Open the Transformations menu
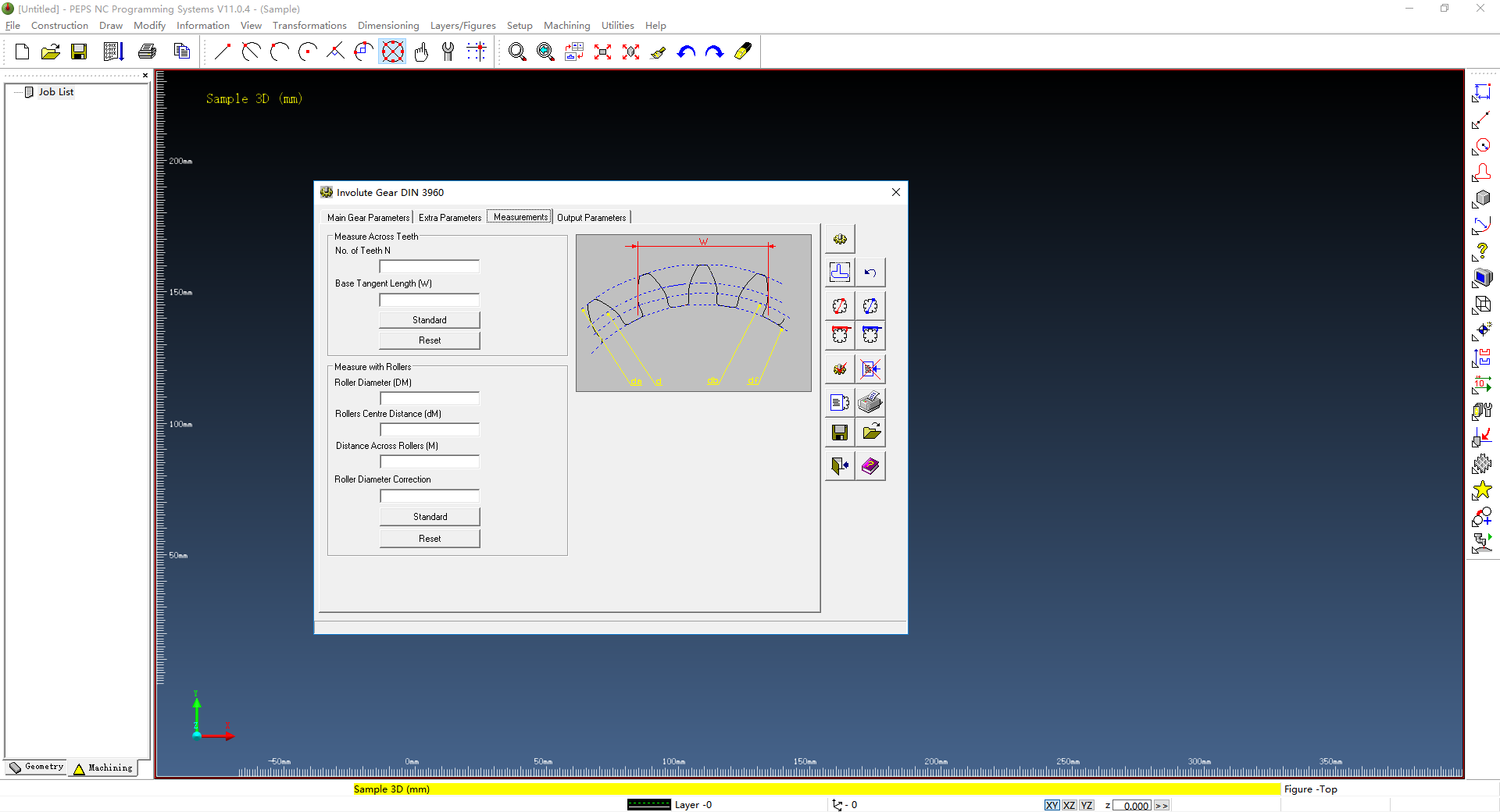Screen dimensions: 1500x812 (309, 26)
